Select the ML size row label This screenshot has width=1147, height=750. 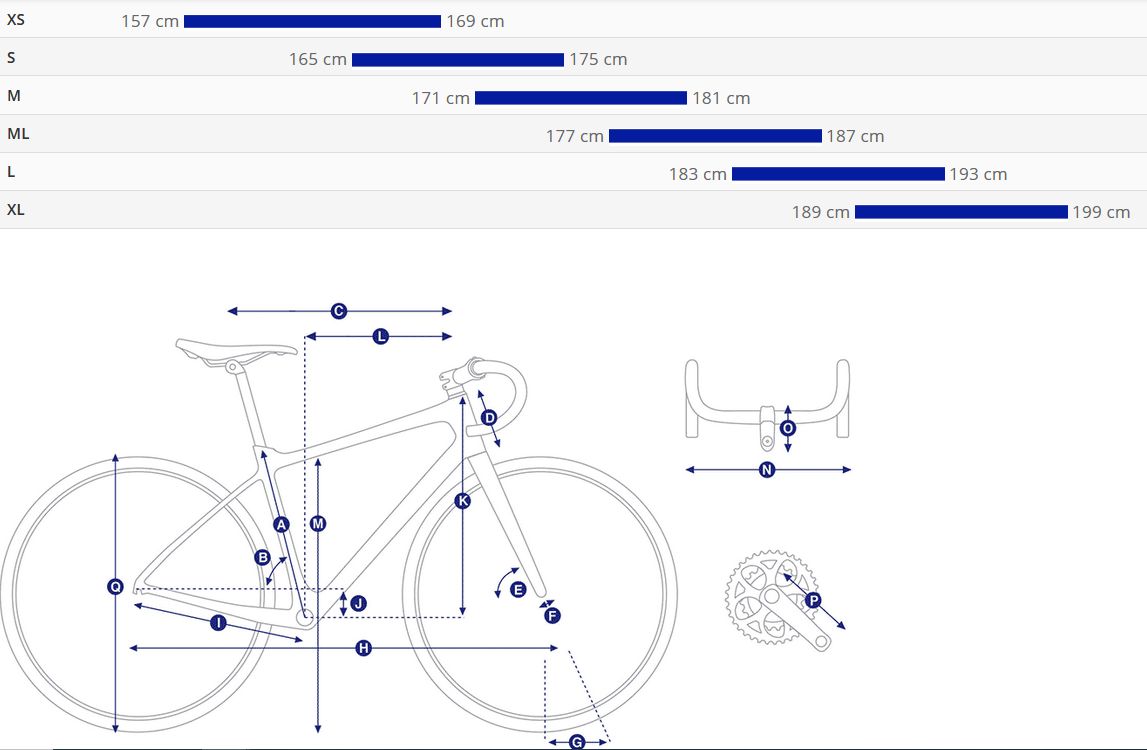pyautogui.click(x=18, y=134)
